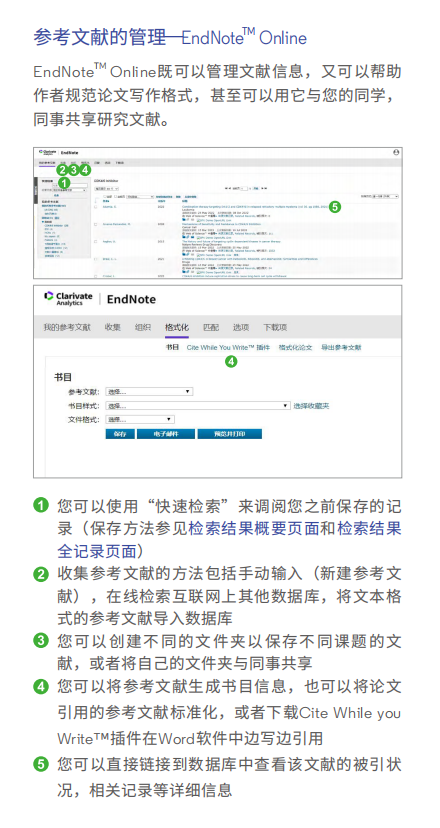The height and width of the screenshot is (828, 440).
Task: Click the 预览并打印 button
Action: [x=230, y=434]
